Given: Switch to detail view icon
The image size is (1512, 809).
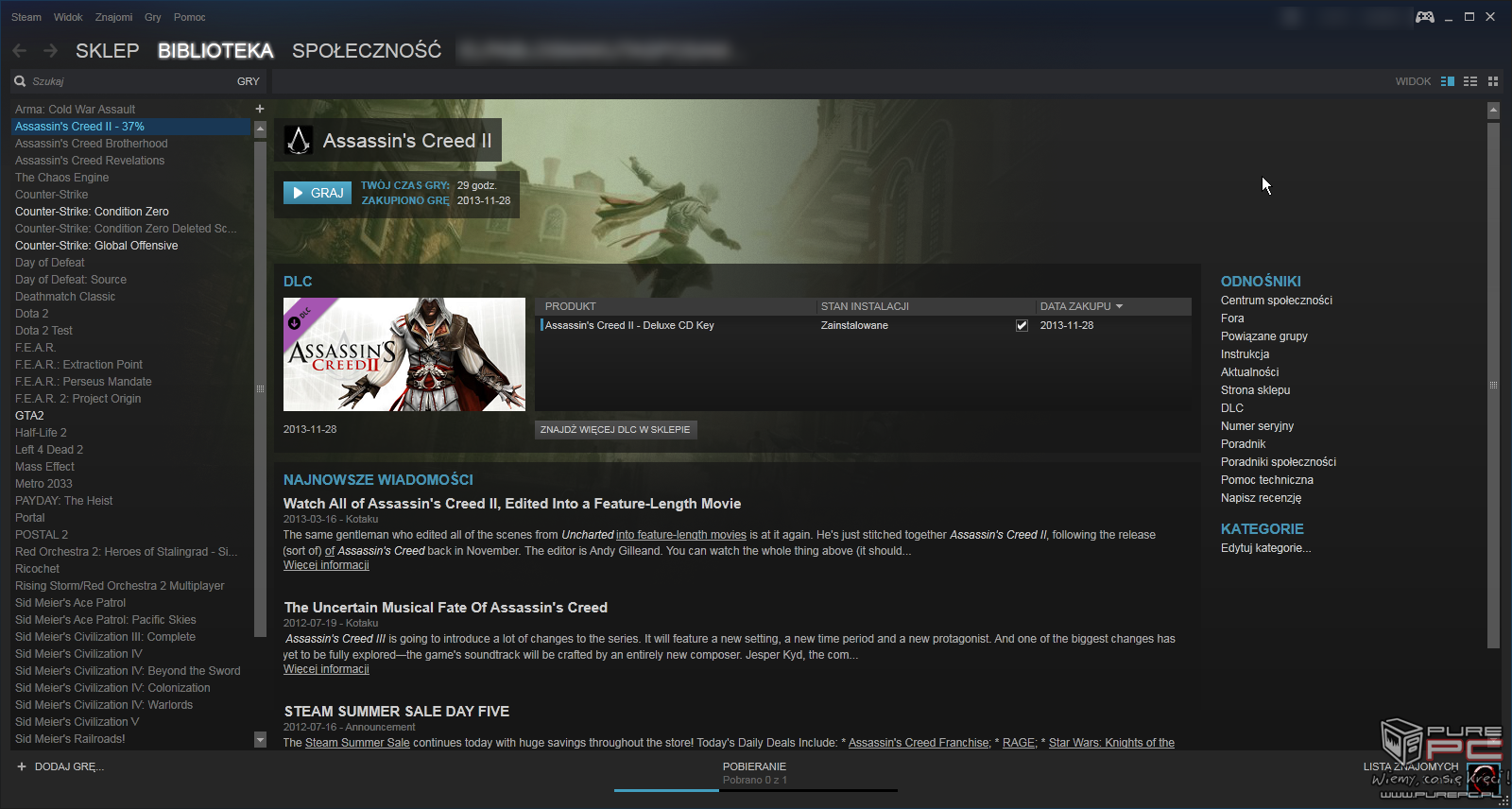Looking at the screenshot, I should coord(1448,81).
